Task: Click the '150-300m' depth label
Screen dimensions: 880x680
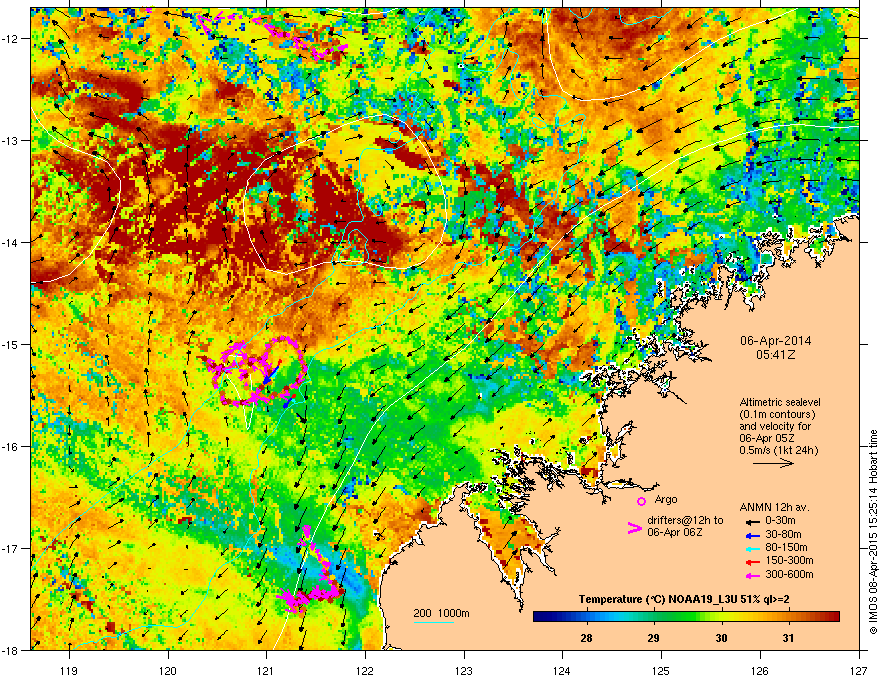Action: tap(789, 560)
